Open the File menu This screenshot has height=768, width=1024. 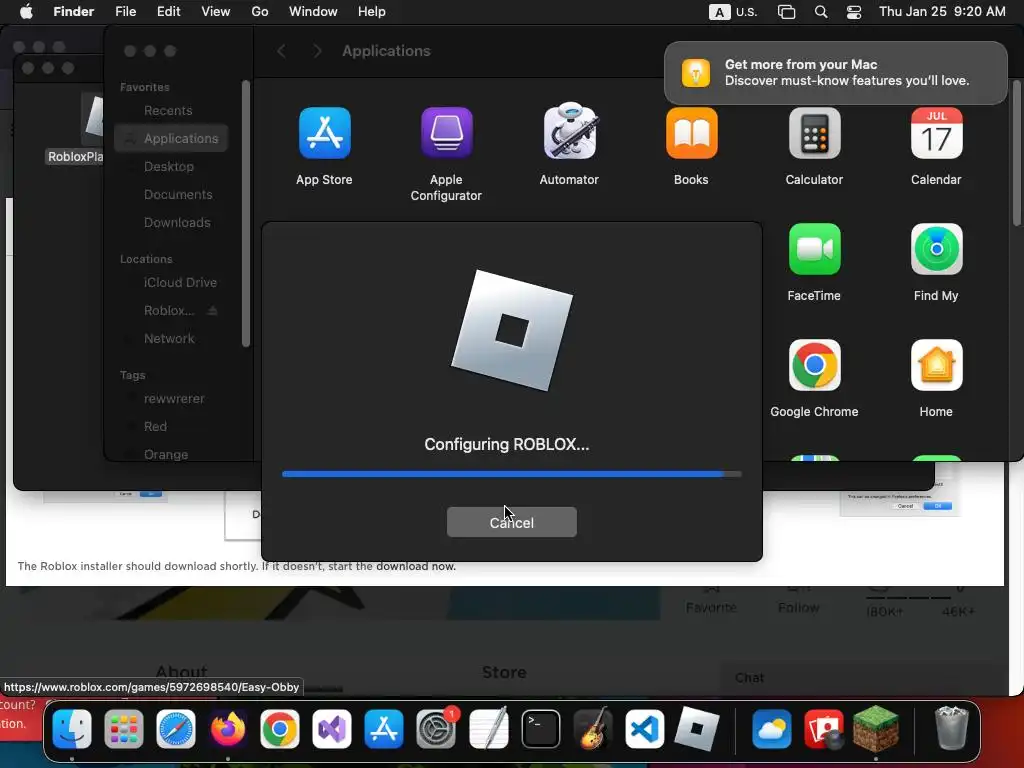click(x=125, y=12)
